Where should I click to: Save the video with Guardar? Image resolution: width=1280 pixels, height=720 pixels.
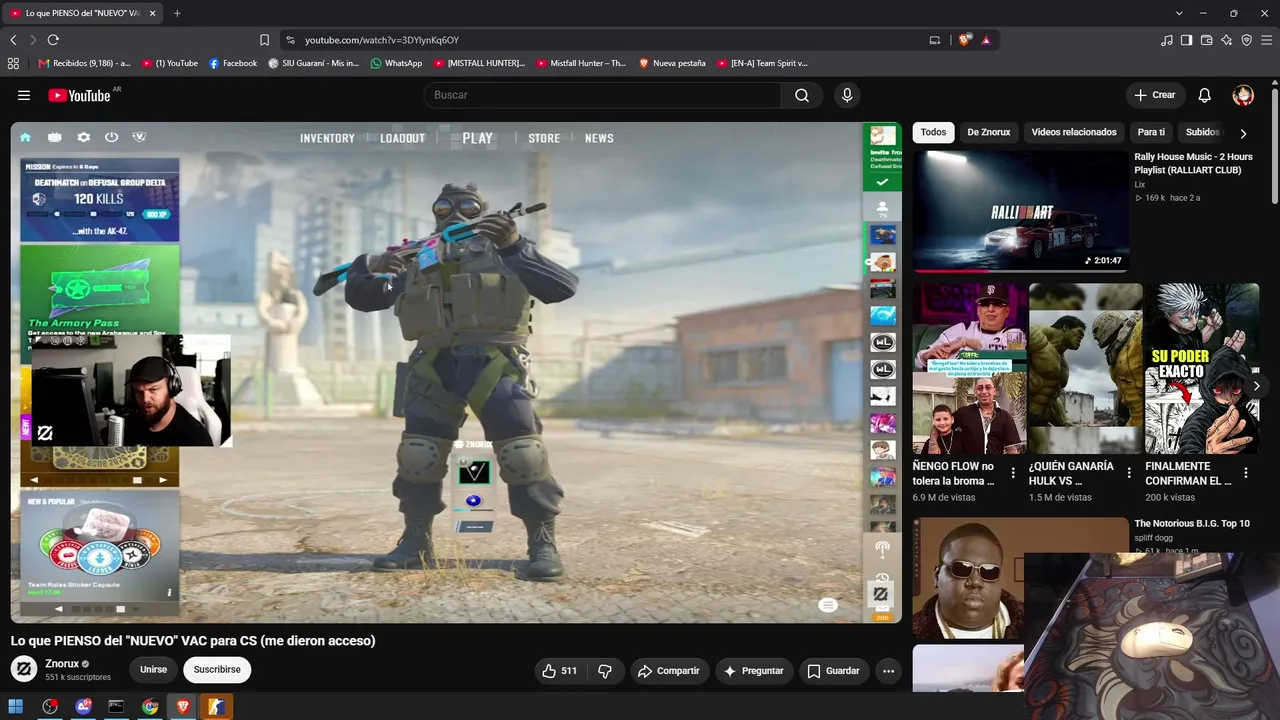point(834,671)
